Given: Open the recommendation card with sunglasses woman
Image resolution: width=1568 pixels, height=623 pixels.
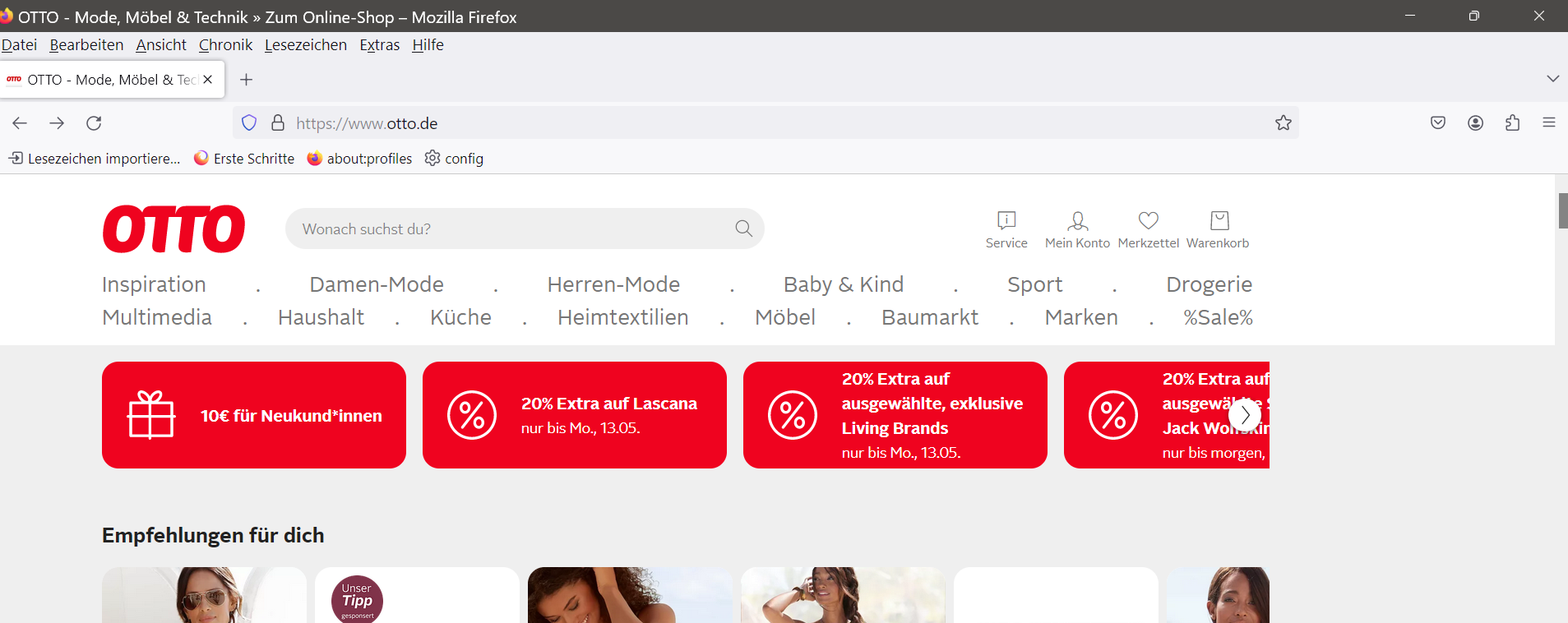Looking at the screenshot, I should [204, 595].
